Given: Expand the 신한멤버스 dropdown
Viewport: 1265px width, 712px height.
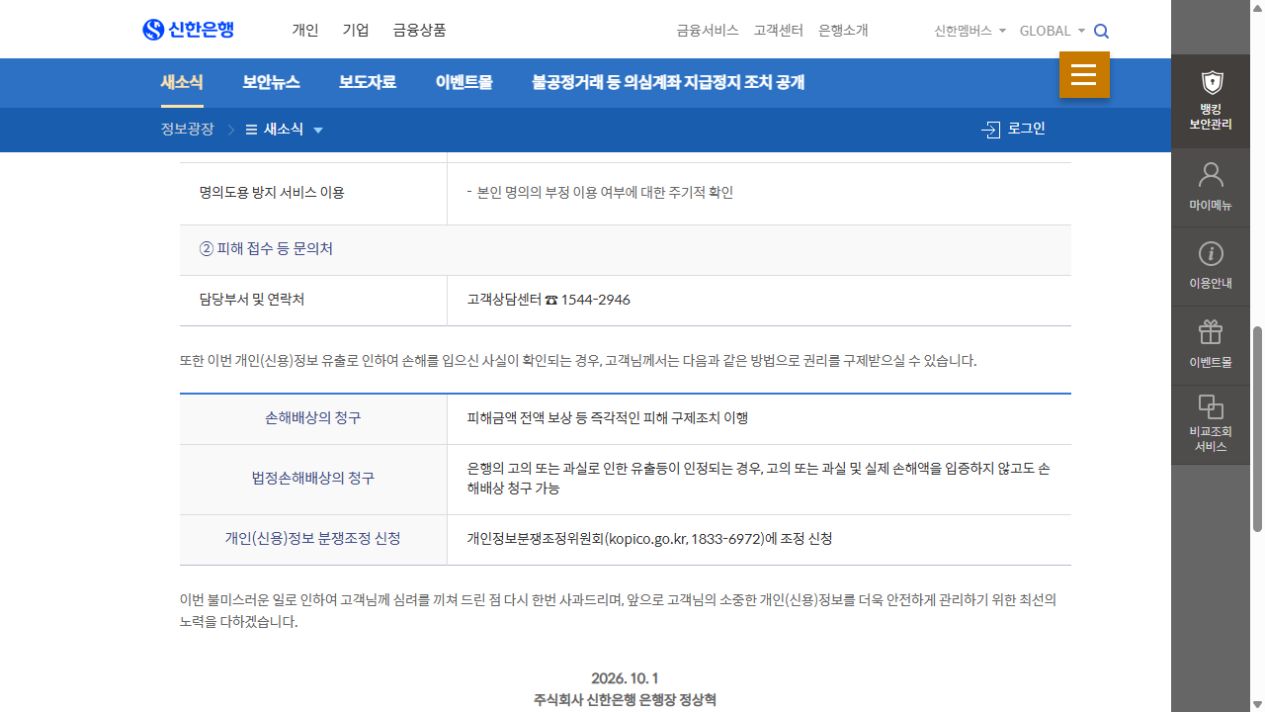Looking at the screenshot, I should [970, 31].
